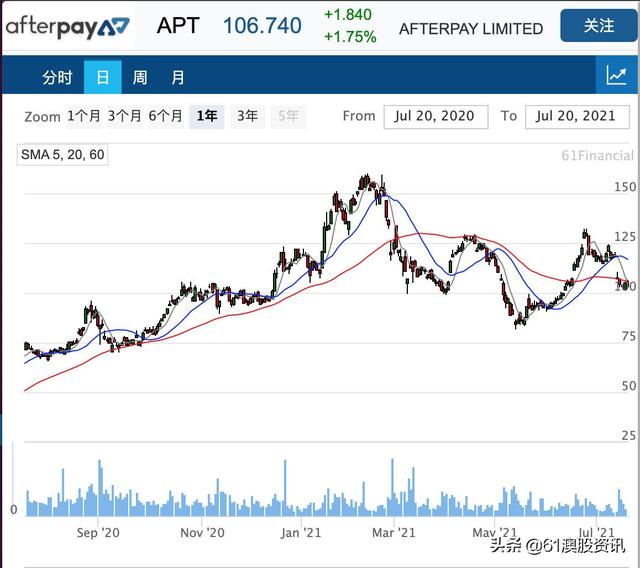Switch to the 分时 intraday tab

coord(57,77)
